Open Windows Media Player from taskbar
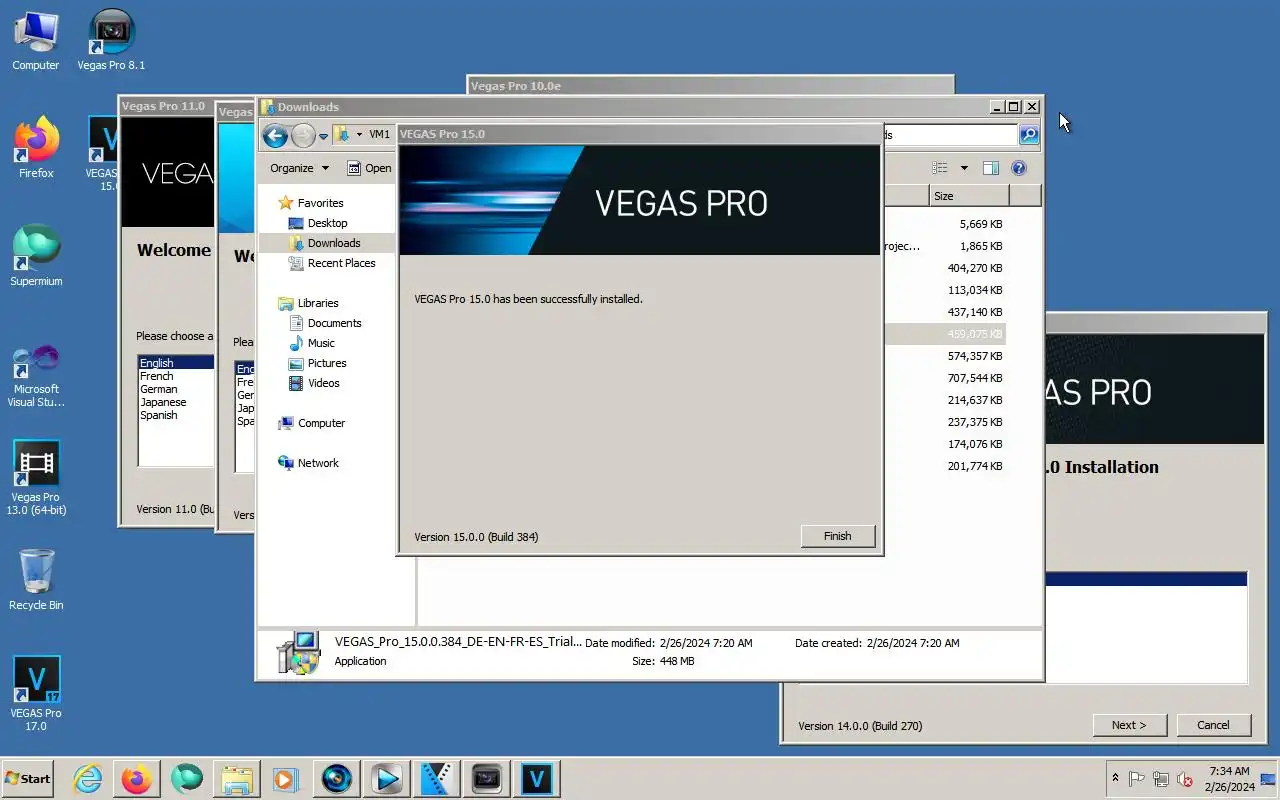 pos(285,778)
